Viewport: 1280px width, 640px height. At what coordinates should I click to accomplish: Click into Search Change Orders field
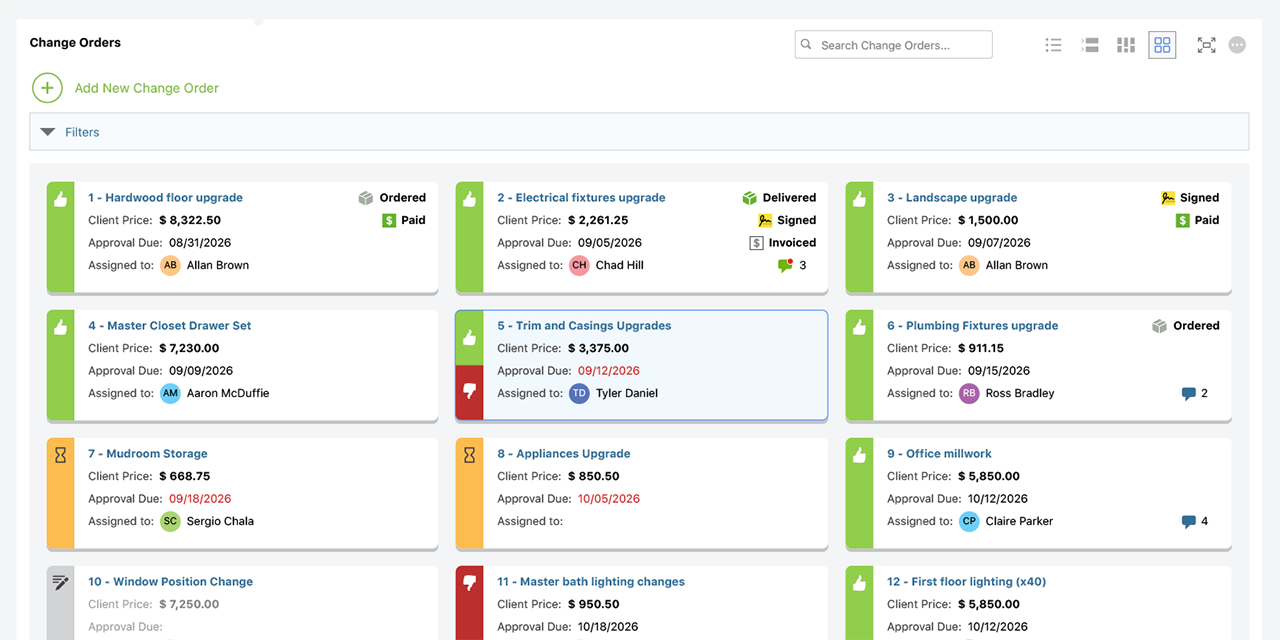point(894,45)
